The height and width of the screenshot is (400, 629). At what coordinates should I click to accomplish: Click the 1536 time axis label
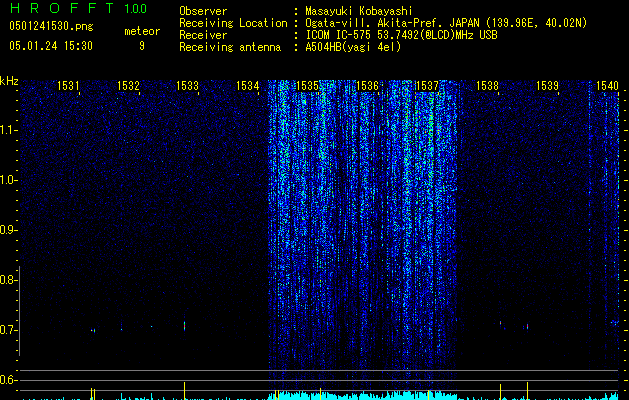[367, 85]
